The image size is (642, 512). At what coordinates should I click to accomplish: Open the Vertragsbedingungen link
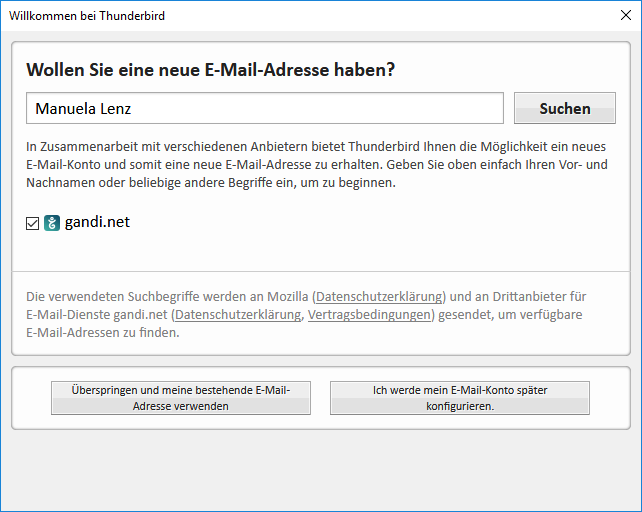[369, 315]
